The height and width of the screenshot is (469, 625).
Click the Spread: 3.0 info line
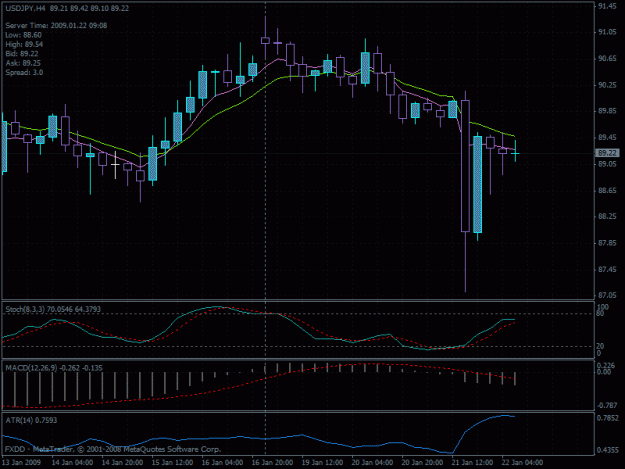24,73
